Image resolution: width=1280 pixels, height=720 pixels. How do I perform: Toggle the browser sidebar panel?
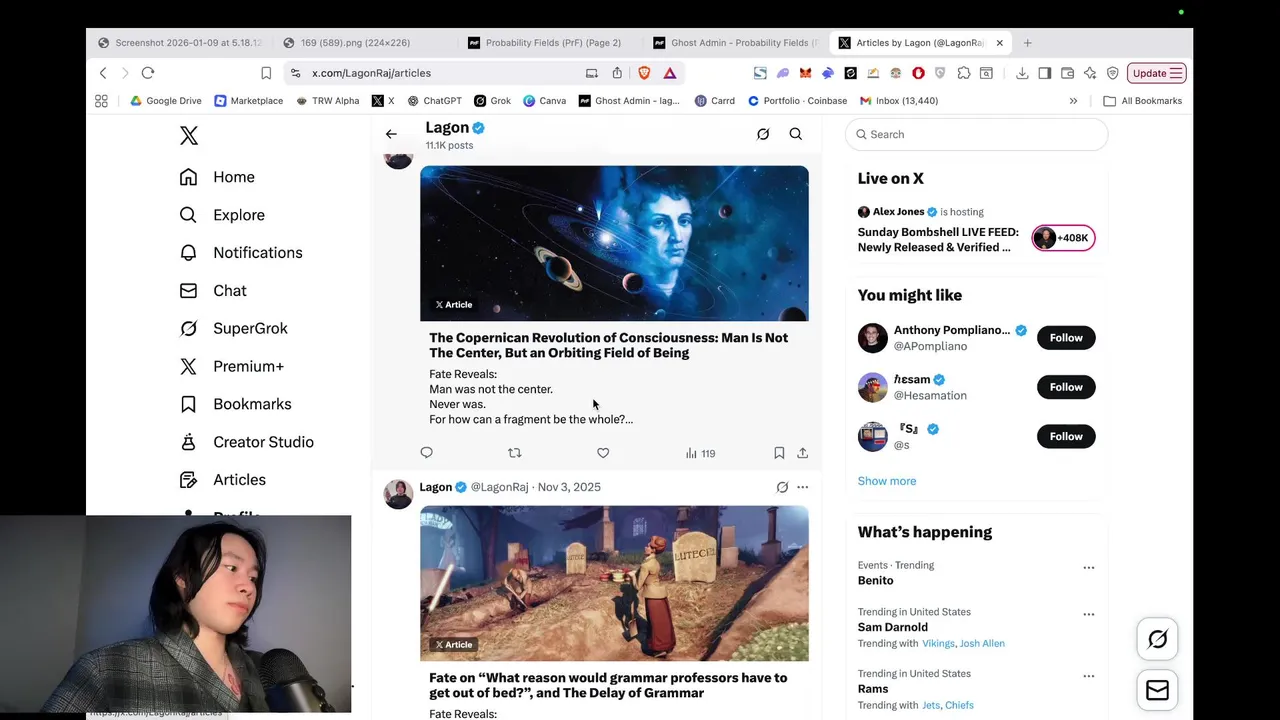pos(1045,73)
